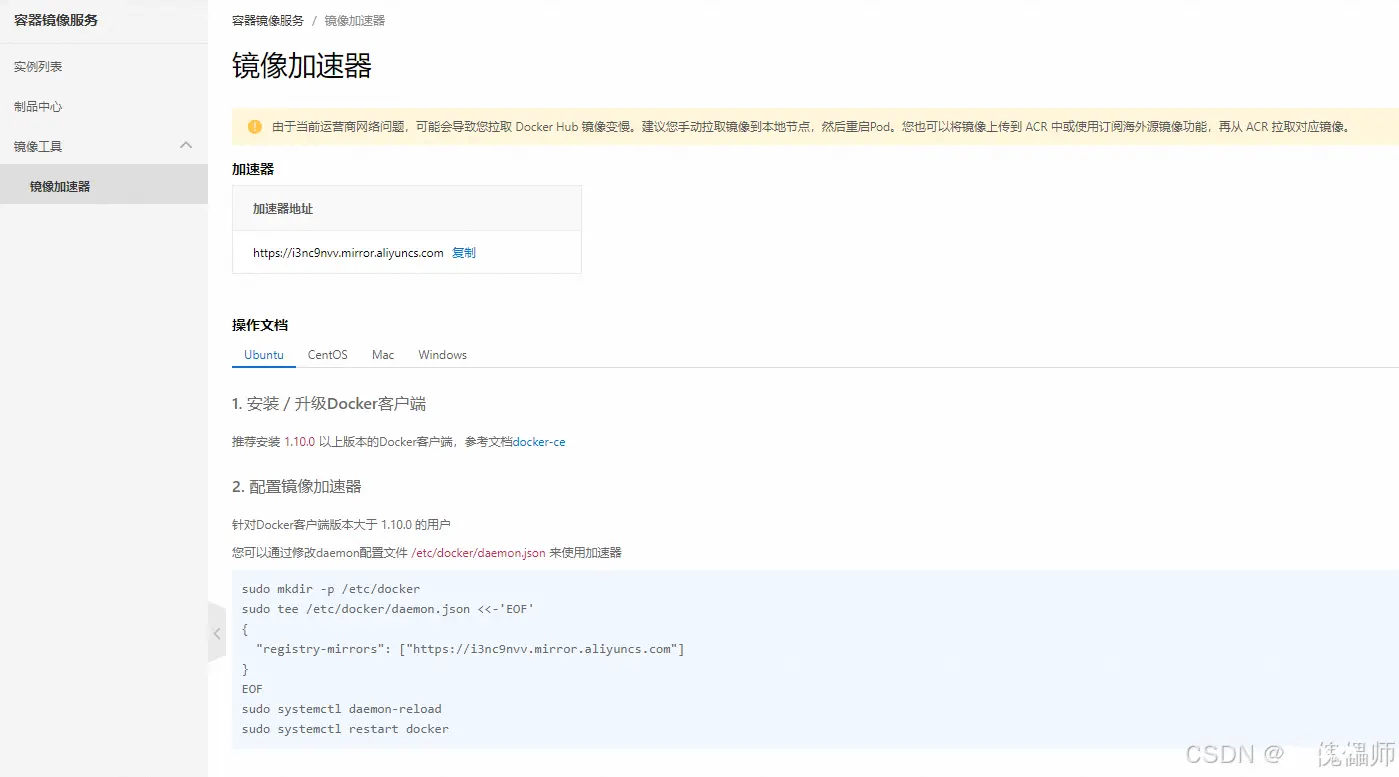The image size is (1399, 777).
Task: Click the 操作文档 section heading
Action: click(260, 325)
